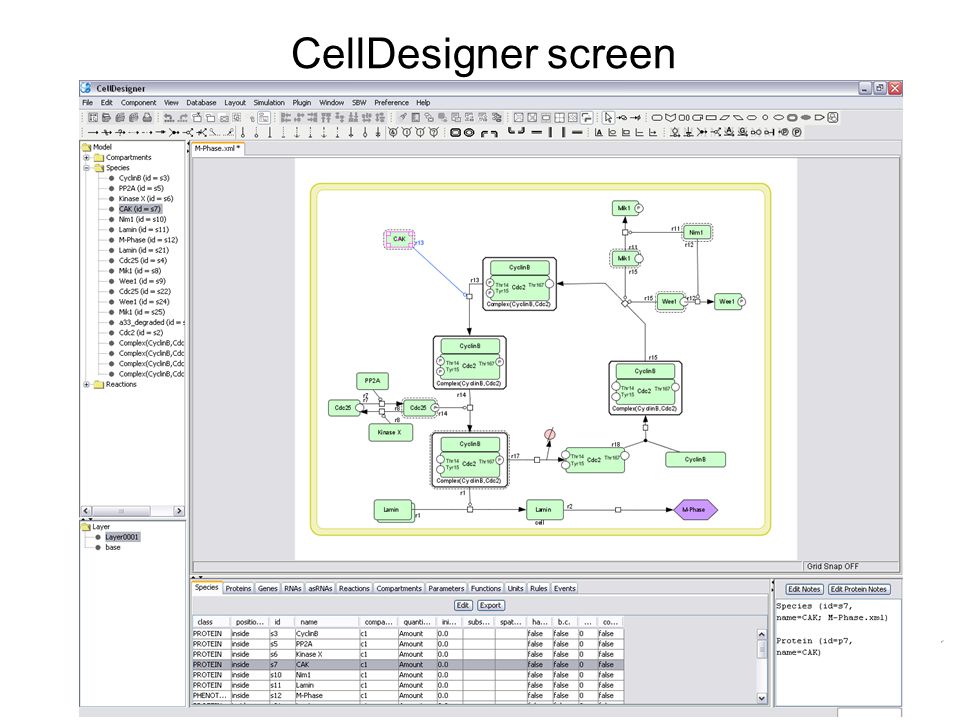Expand the Compartments tree folder
The image size is (960, 720).
click(x=86, y=157)
